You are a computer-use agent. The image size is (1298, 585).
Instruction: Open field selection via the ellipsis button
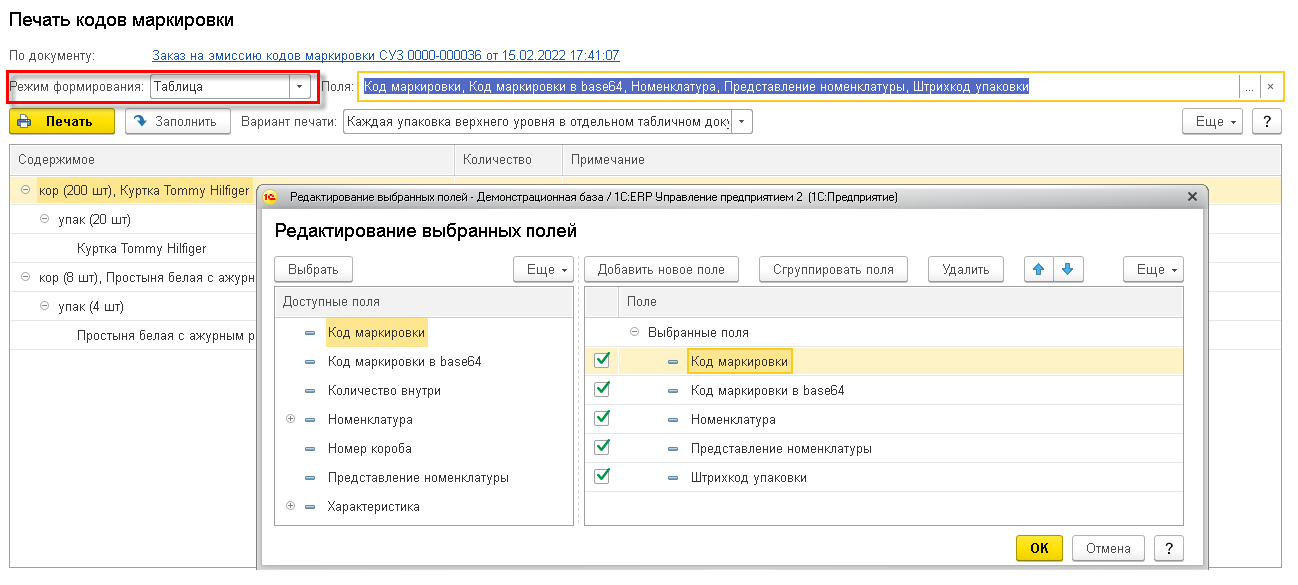coord(1248,87)
